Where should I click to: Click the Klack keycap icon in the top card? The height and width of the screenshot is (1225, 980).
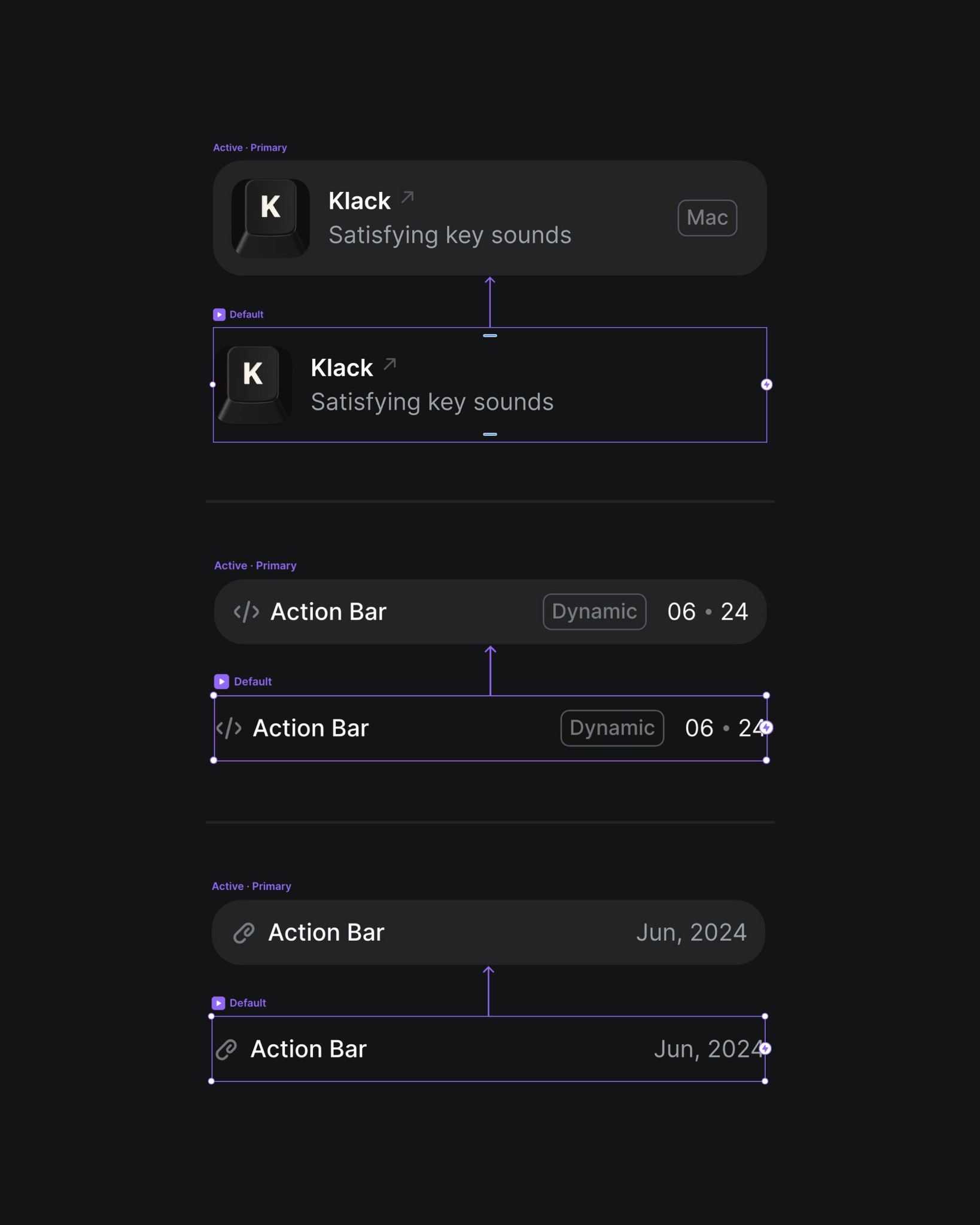(x=270, y=217)
